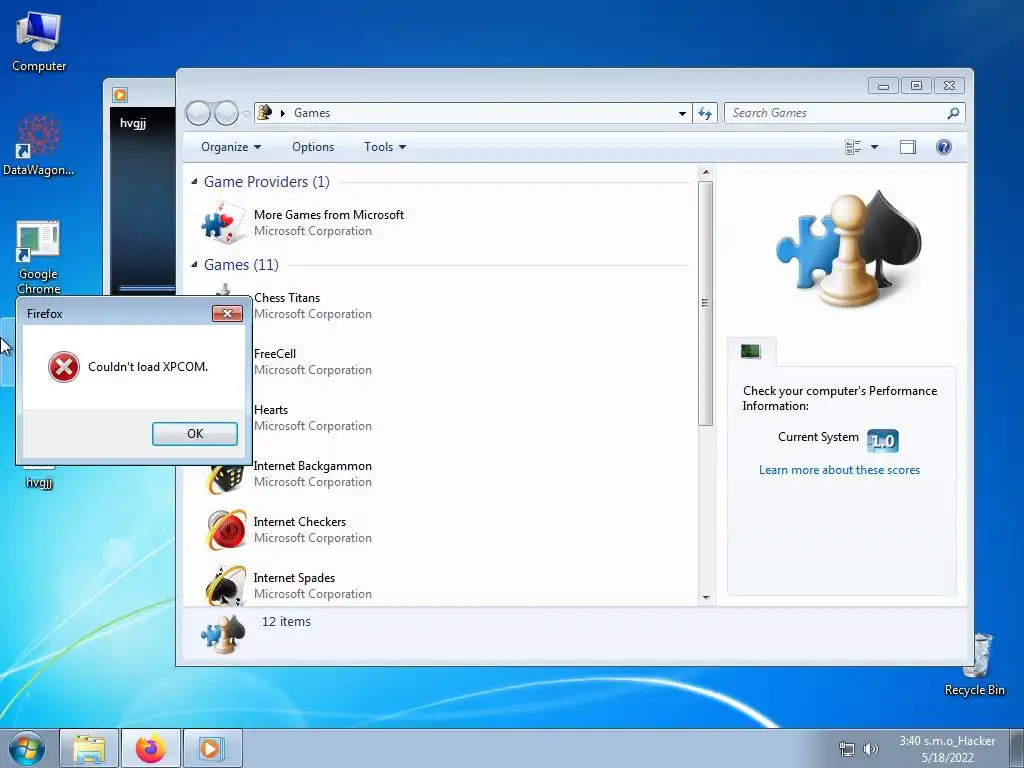Click Internet Spades text label
Image resolution: width=1024 pixels, height=768 pixels.
coord(294,578)
